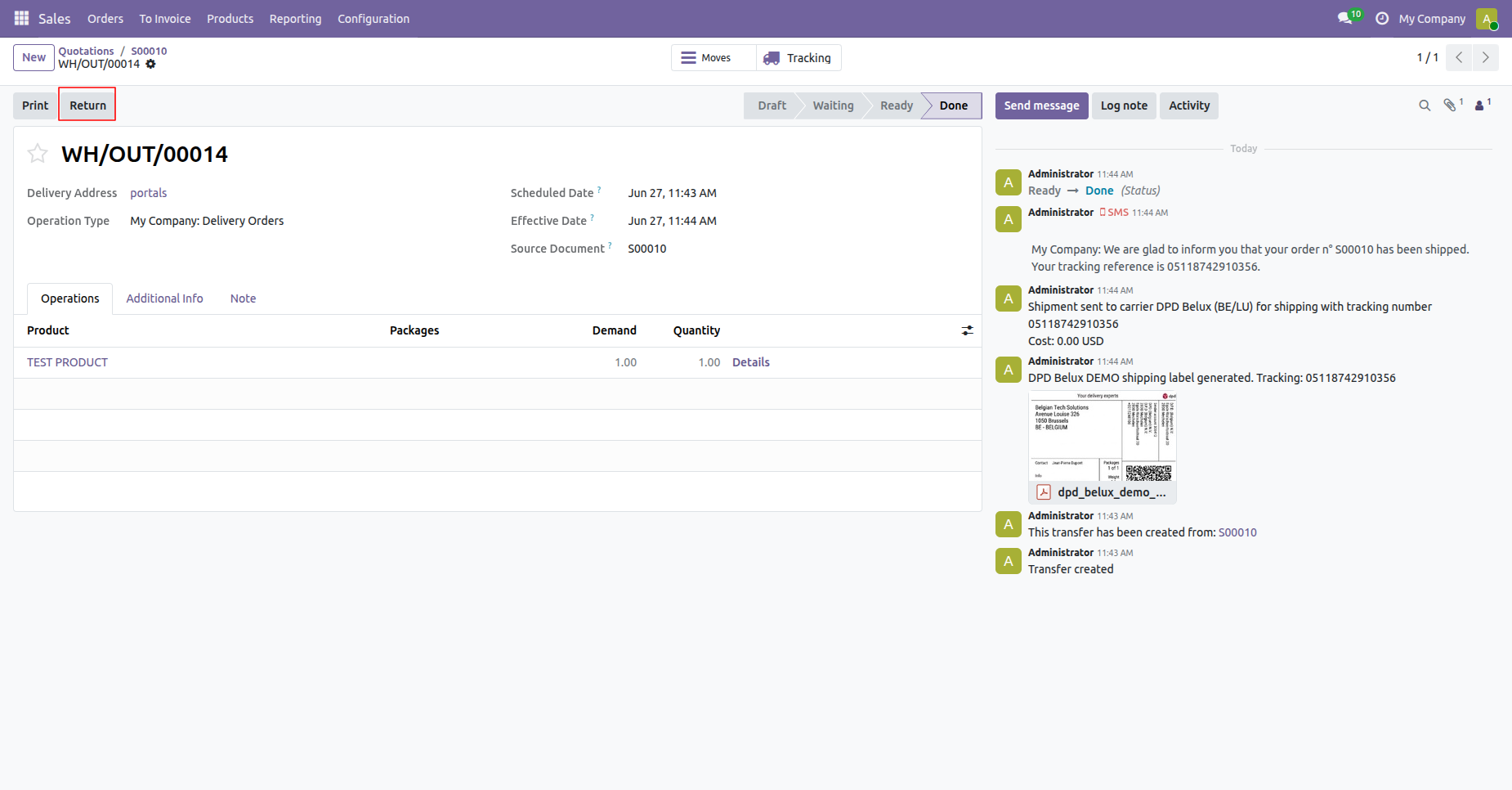Click Operation Type value Delivery Orders

click(207, 221)
